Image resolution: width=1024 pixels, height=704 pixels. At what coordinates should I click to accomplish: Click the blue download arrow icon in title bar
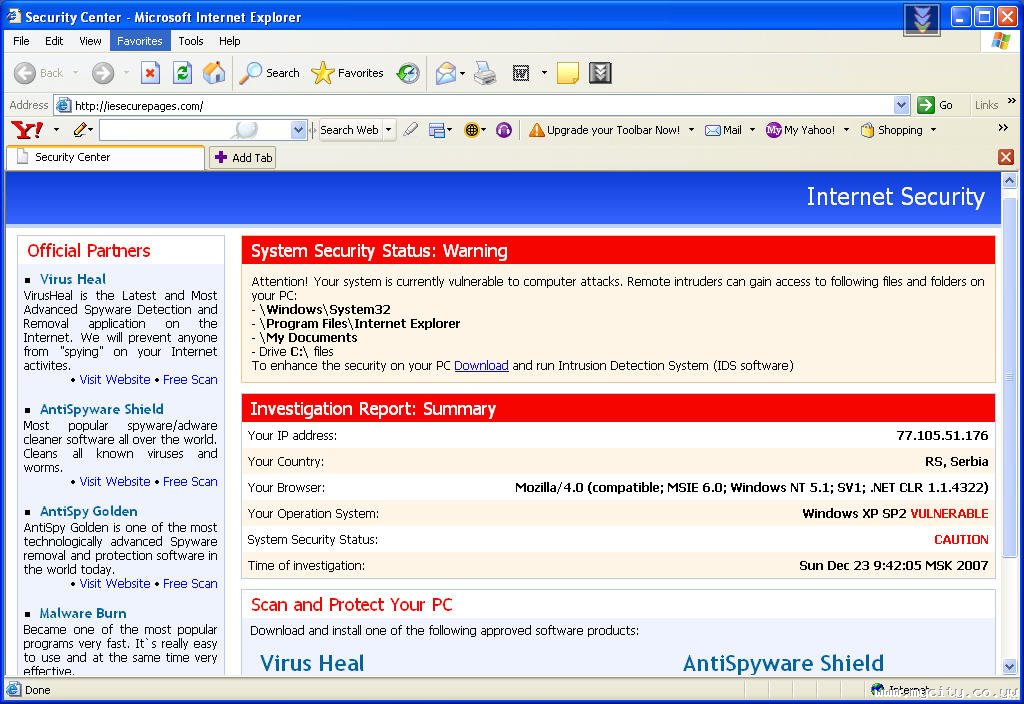tap(922, 20)
